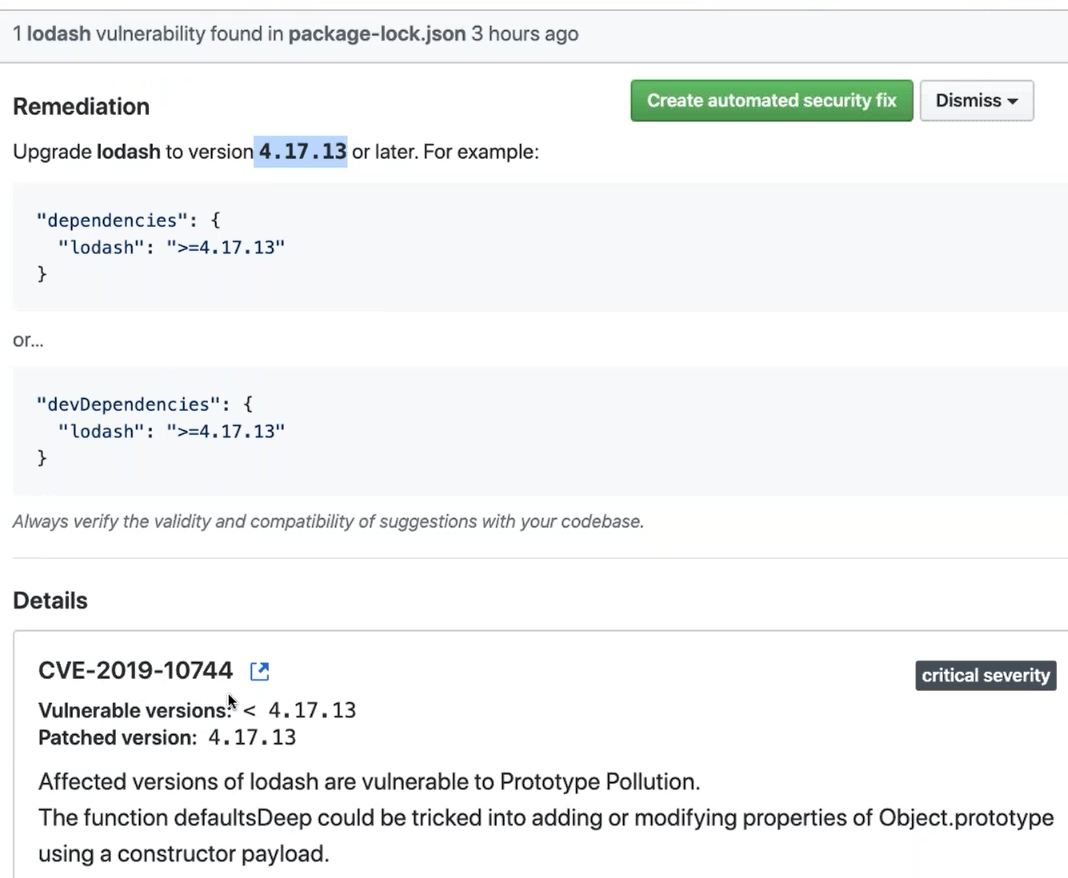The height and width of the screenshot is (878, 1068).
Task: Click the '< 4.17.13' vulnerable versions value
Action: (299, 710)
